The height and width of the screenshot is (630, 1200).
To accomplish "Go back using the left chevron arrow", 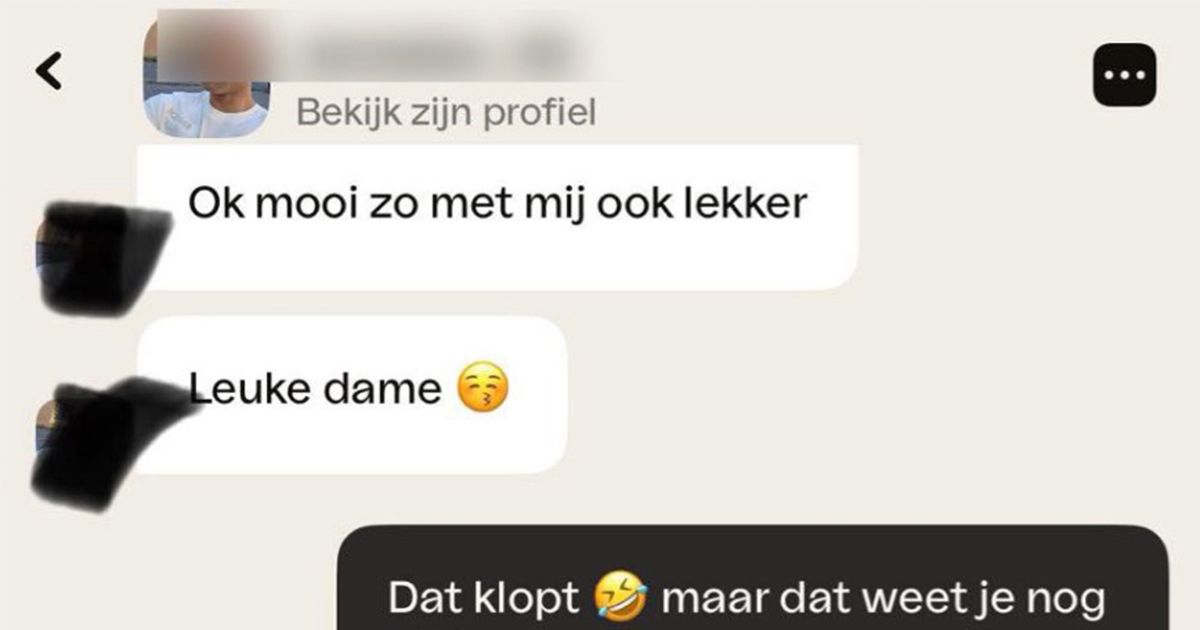I will click(x=49, y=71).
